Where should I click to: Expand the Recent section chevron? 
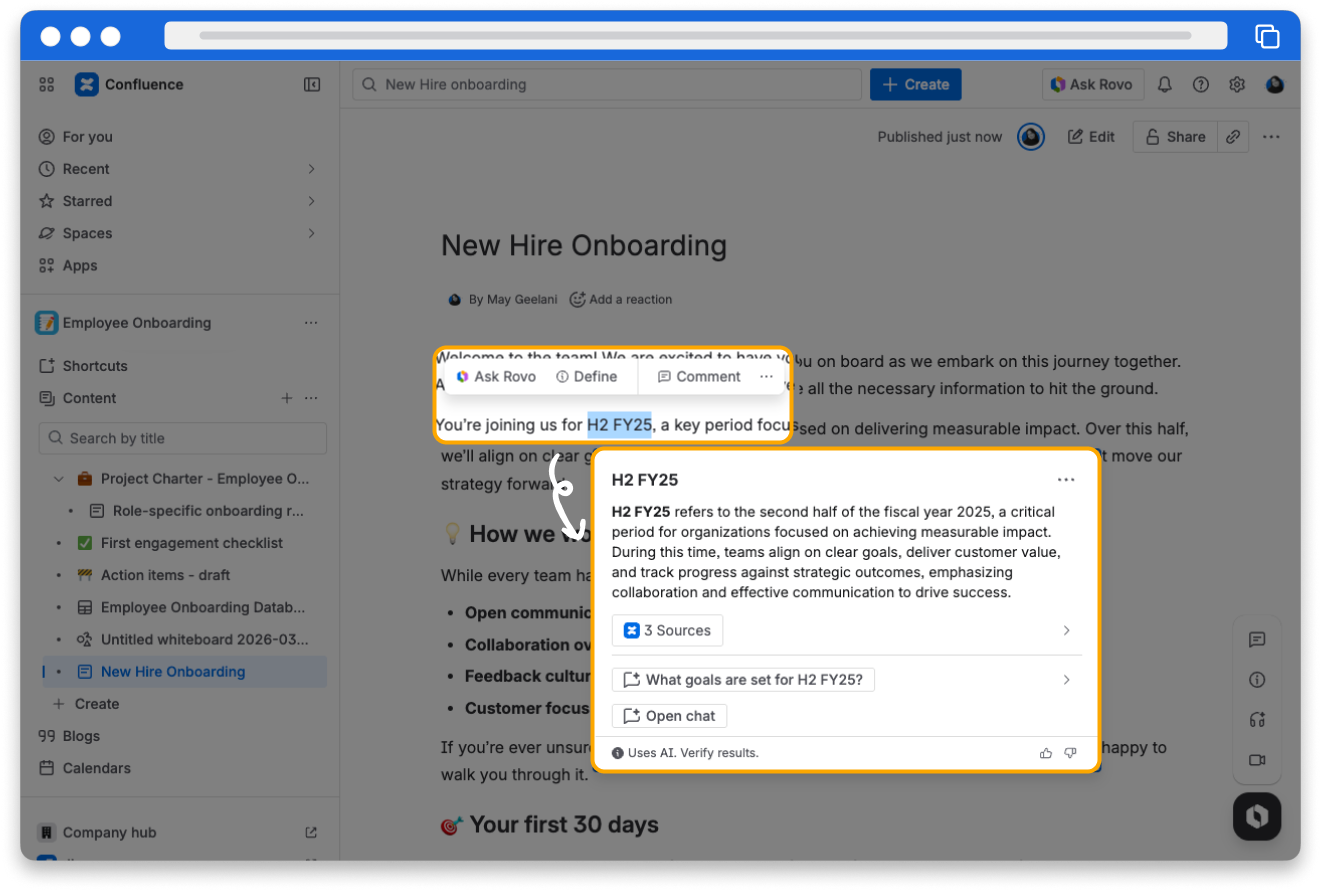point(311,169)
